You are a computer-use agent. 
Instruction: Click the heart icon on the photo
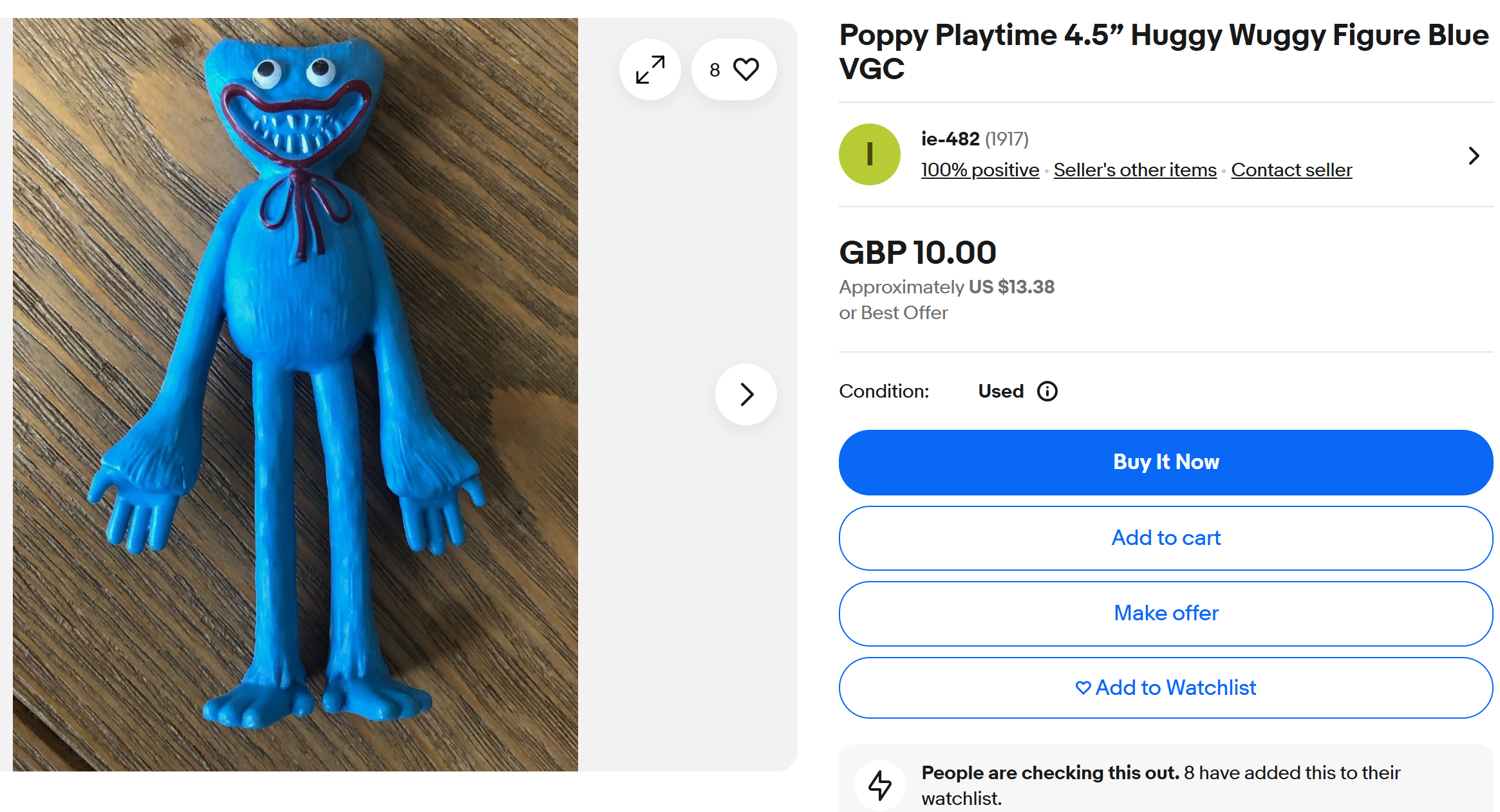pos(746,69)
